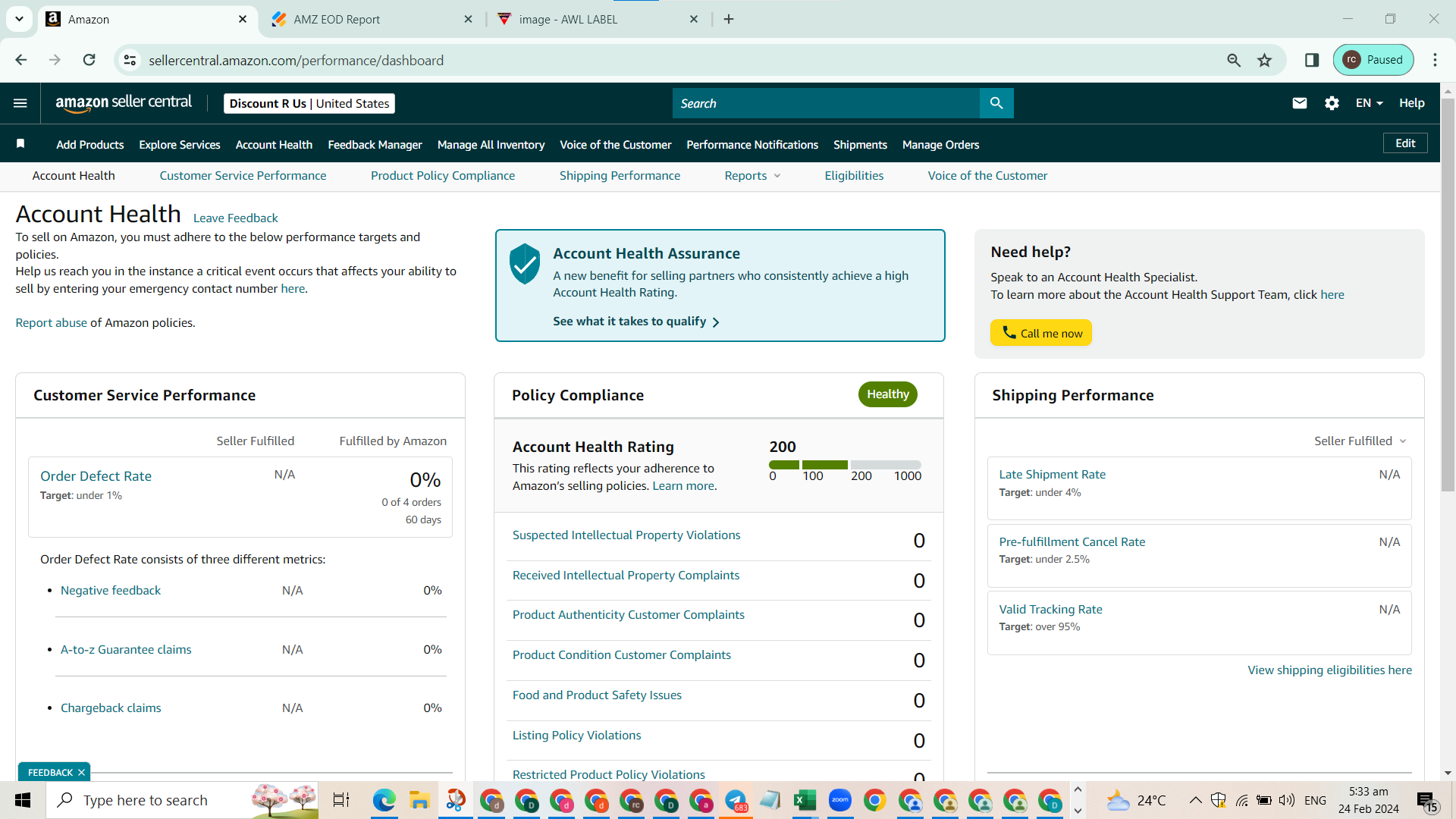Open Product Policy Compliance tab

(443, 176)
